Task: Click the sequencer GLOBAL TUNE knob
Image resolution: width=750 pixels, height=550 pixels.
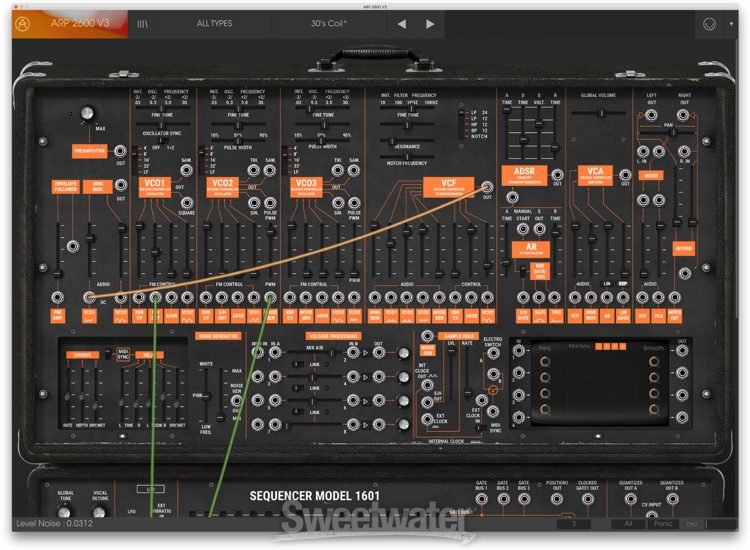Action: coord(65,513)
